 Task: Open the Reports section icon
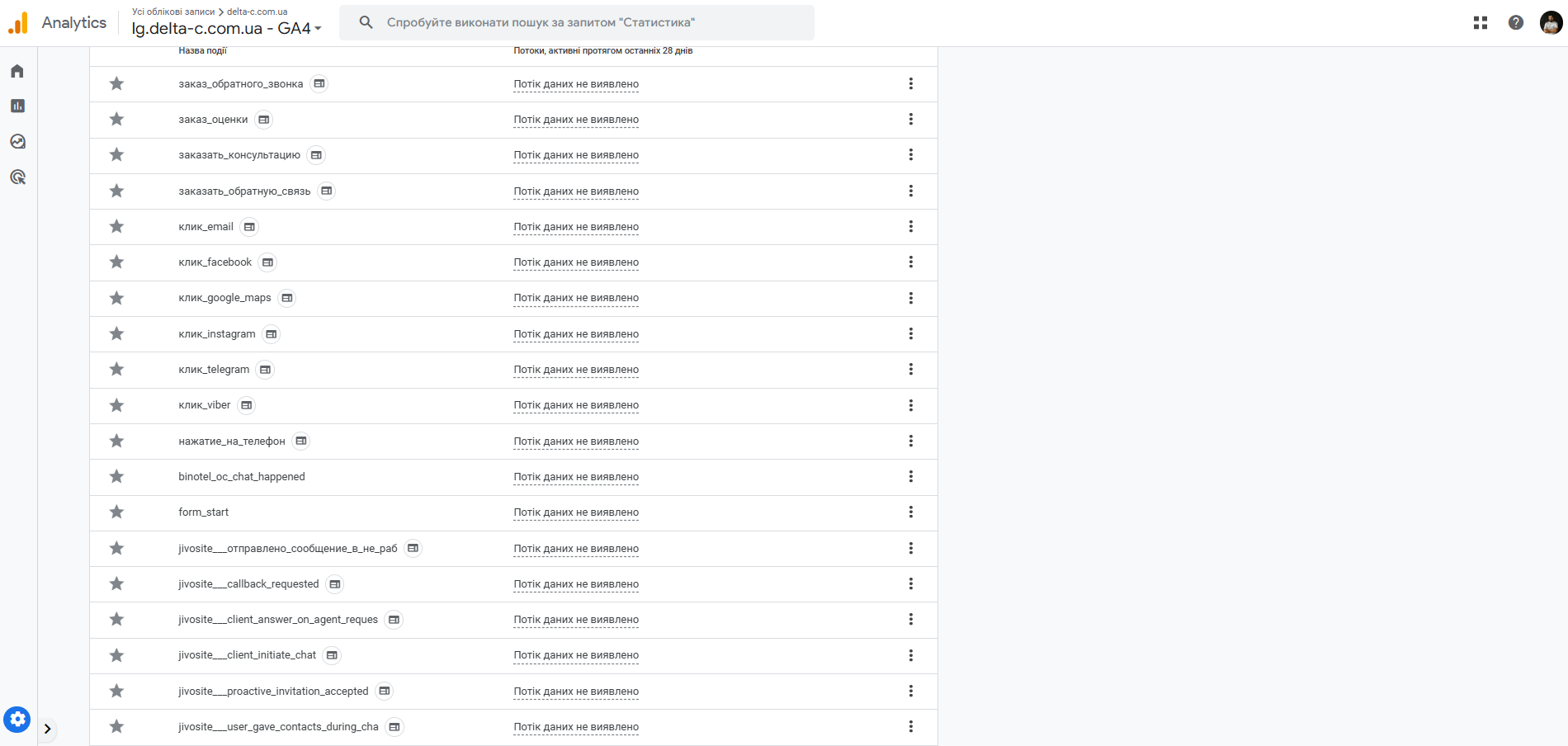point(17,106)
